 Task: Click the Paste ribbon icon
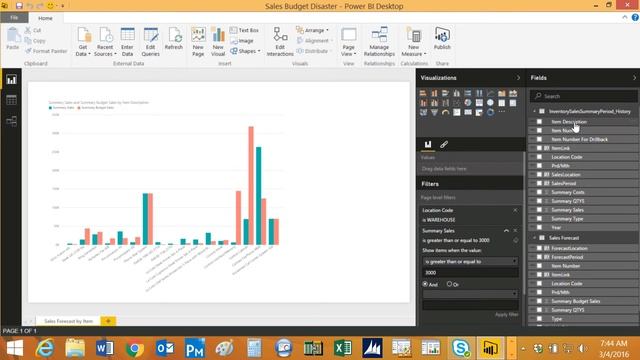(x=13, y=39)
